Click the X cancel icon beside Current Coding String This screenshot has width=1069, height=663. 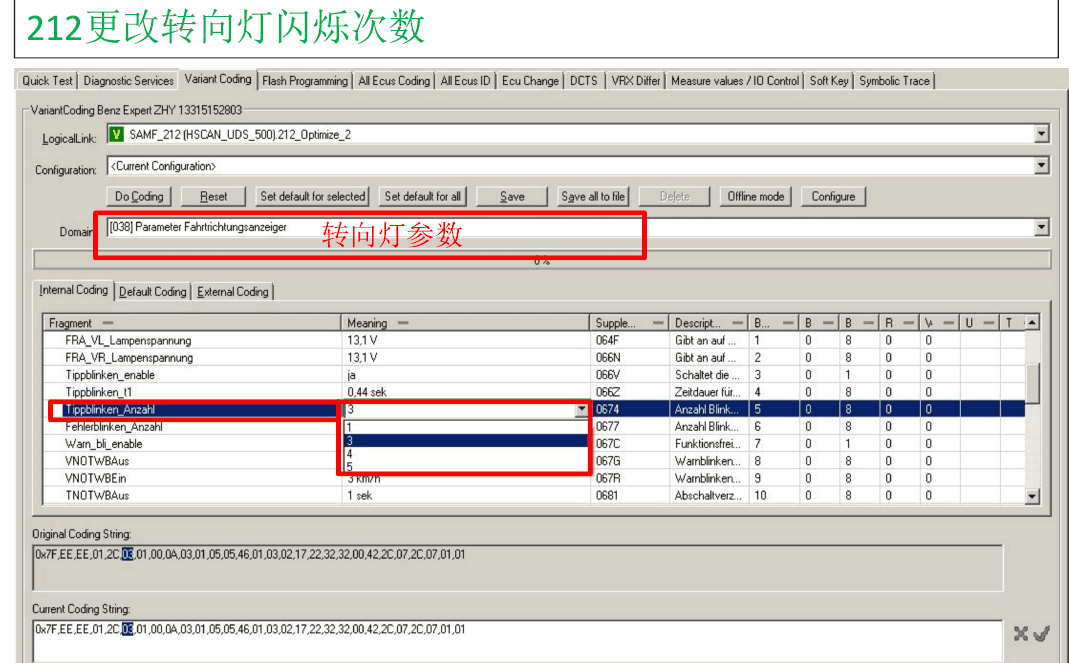tap(1020, 633)
